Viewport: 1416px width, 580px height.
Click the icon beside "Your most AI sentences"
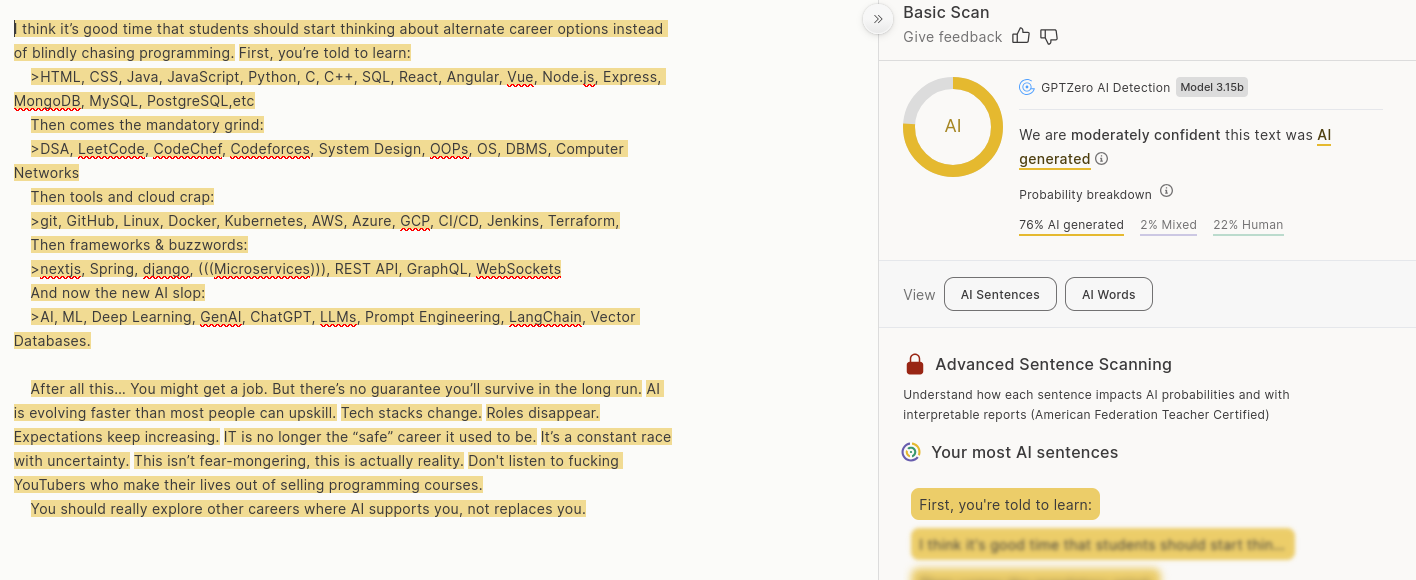(911, 452)
